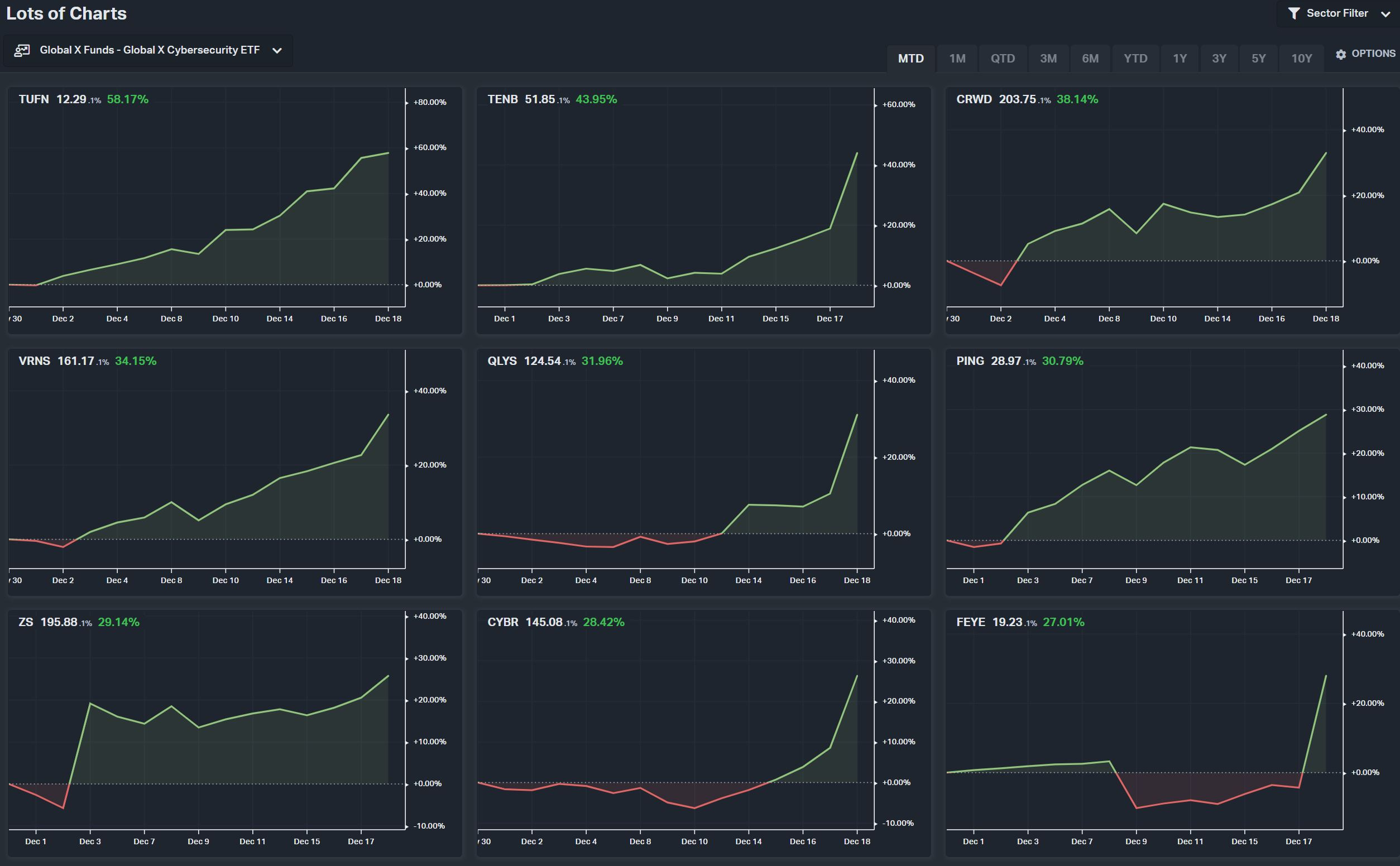Select the 6M range tab
The width and height of the screenshot is (1400, 866).
pos(1090,59)
